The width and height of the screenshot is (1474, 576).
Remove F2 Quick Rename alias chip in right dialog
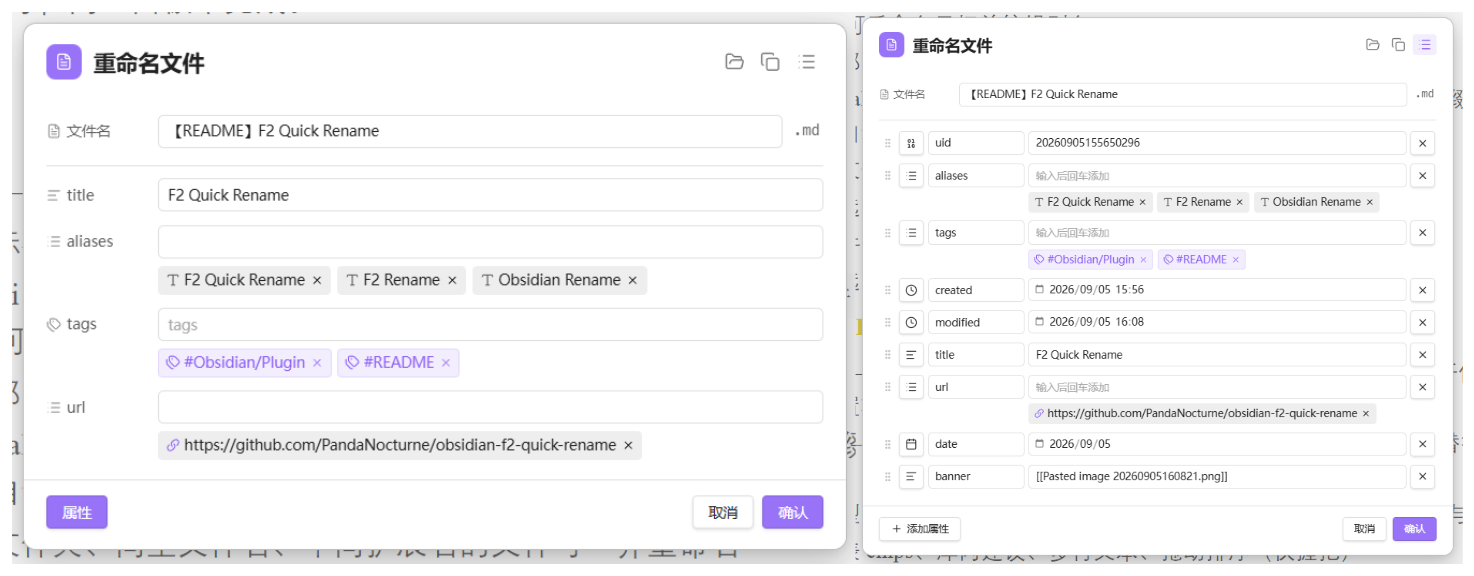[x=1143, y=202]
